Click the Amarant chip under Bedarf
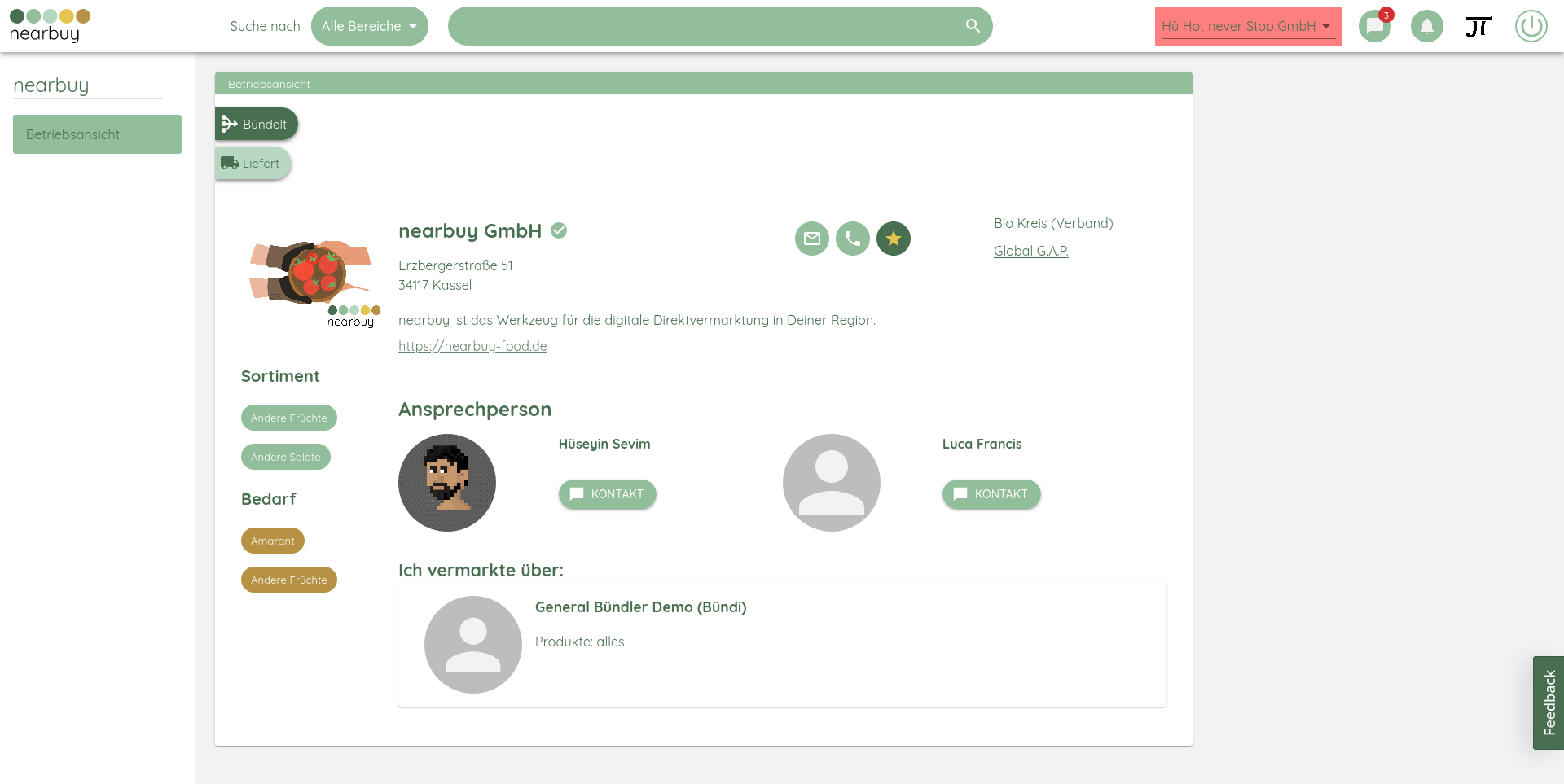The height and width of the screenshot is (784, 1564). pos(273,541)
